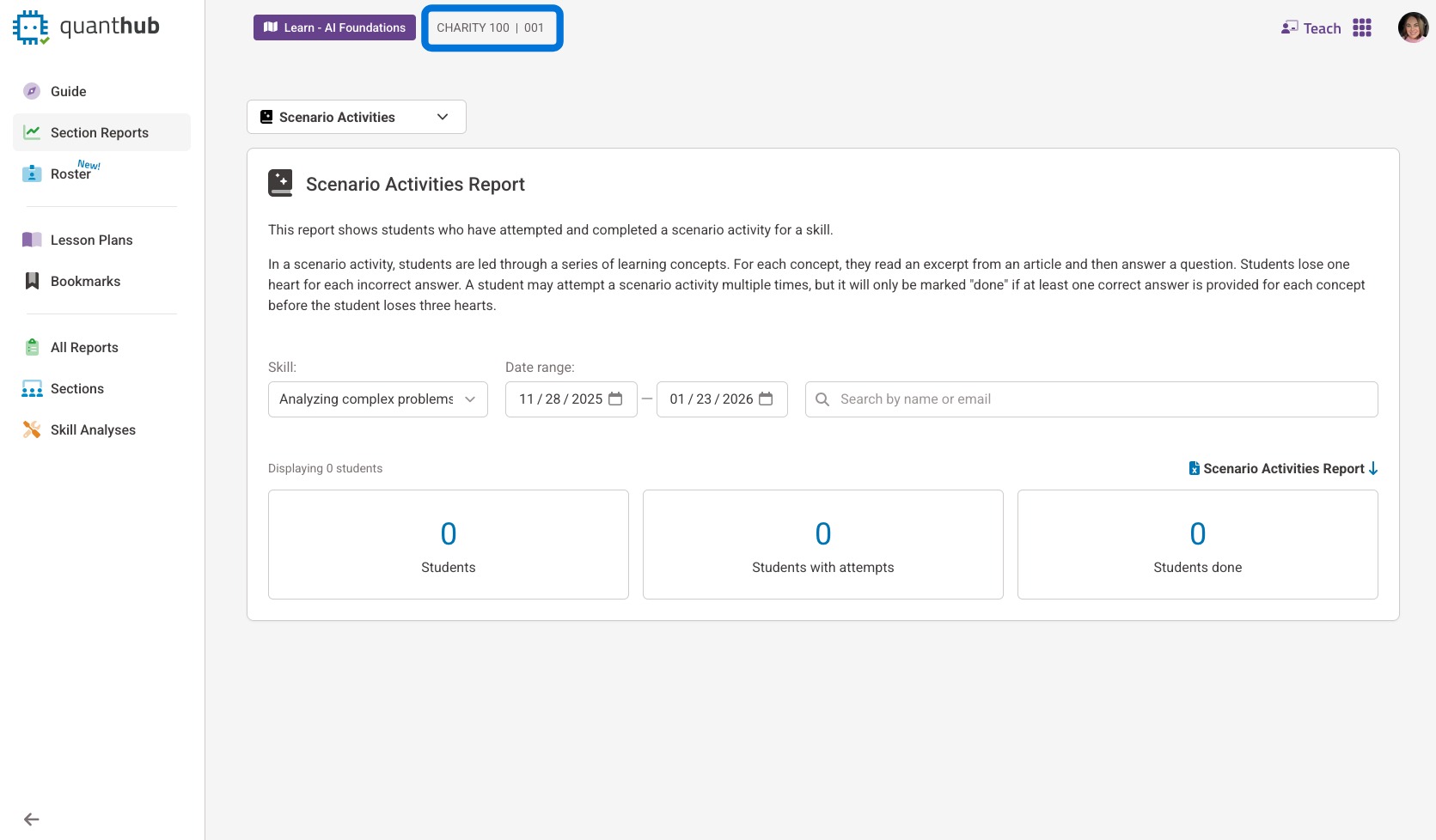Click the Guide compass icon

coord(32,91)
